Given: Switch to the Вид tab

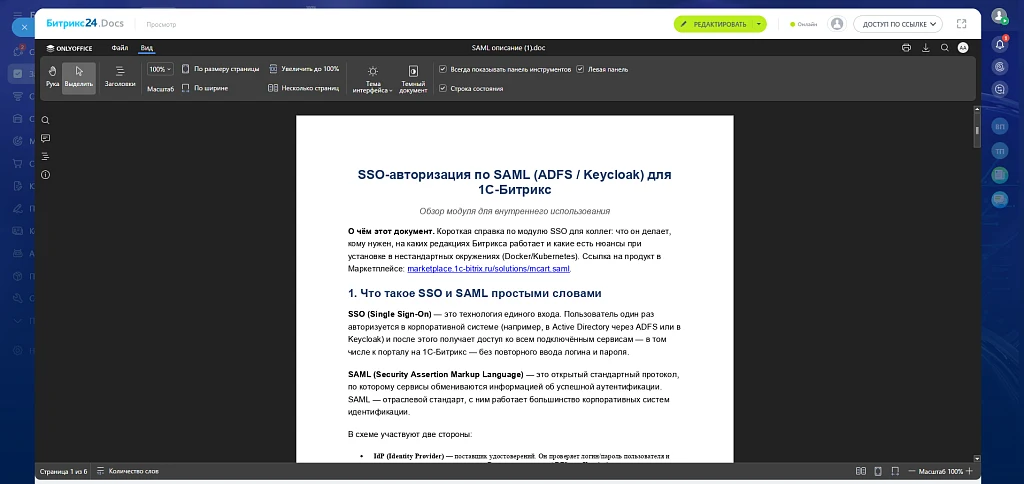Looking at the screenshot, I should (x=147, y=48).
